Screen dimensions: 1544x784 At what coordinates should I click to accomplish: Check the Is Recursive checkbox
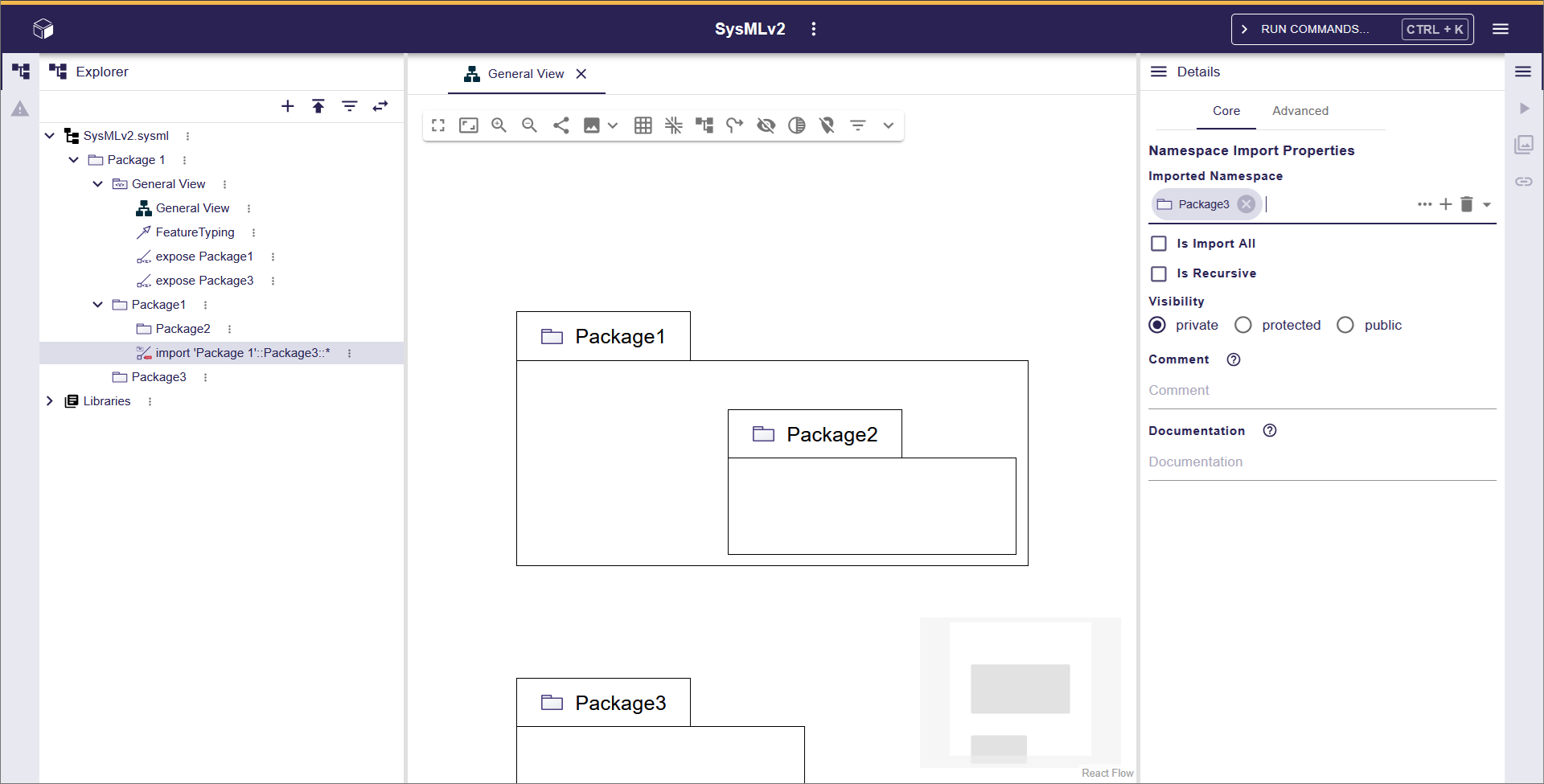1159,273
